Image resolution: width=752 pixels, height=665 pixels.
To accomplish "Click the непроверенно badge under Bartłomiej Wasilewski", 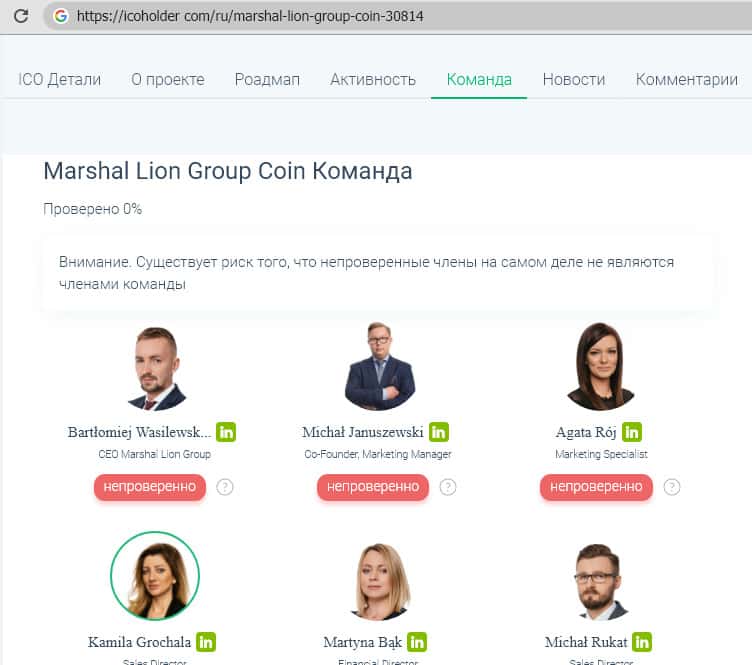I will [x=150, y=487].
